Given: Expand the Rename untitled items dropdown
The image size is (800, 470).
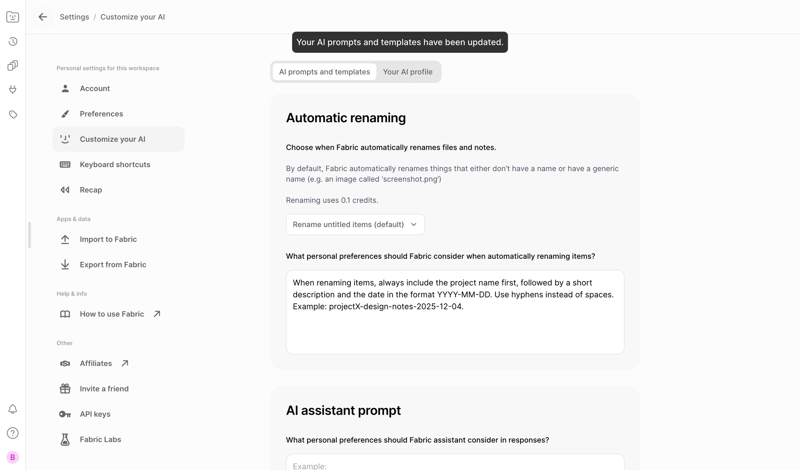Looking at the screenshot, I should pos(355,225).
